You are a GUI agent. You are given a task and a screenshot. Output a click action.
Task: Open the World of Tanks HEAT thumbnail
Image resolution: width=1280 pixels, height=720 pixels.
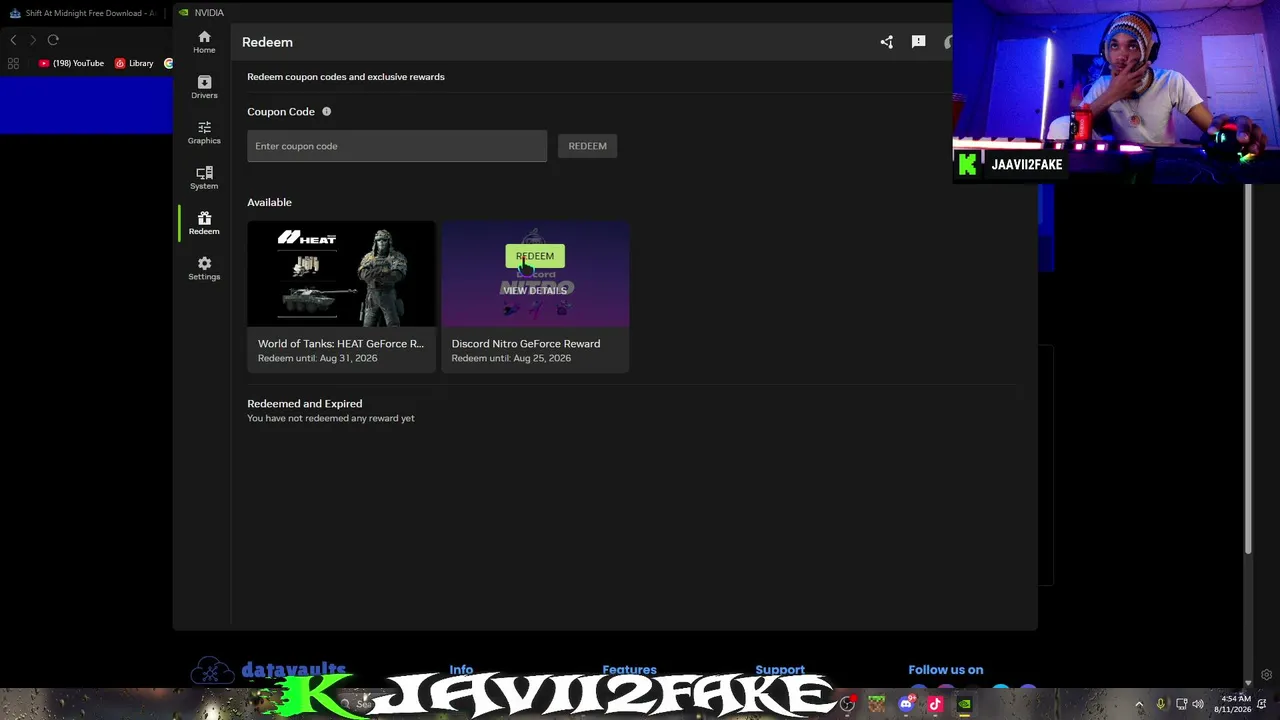pyautogui.click(x=341, y=274)
